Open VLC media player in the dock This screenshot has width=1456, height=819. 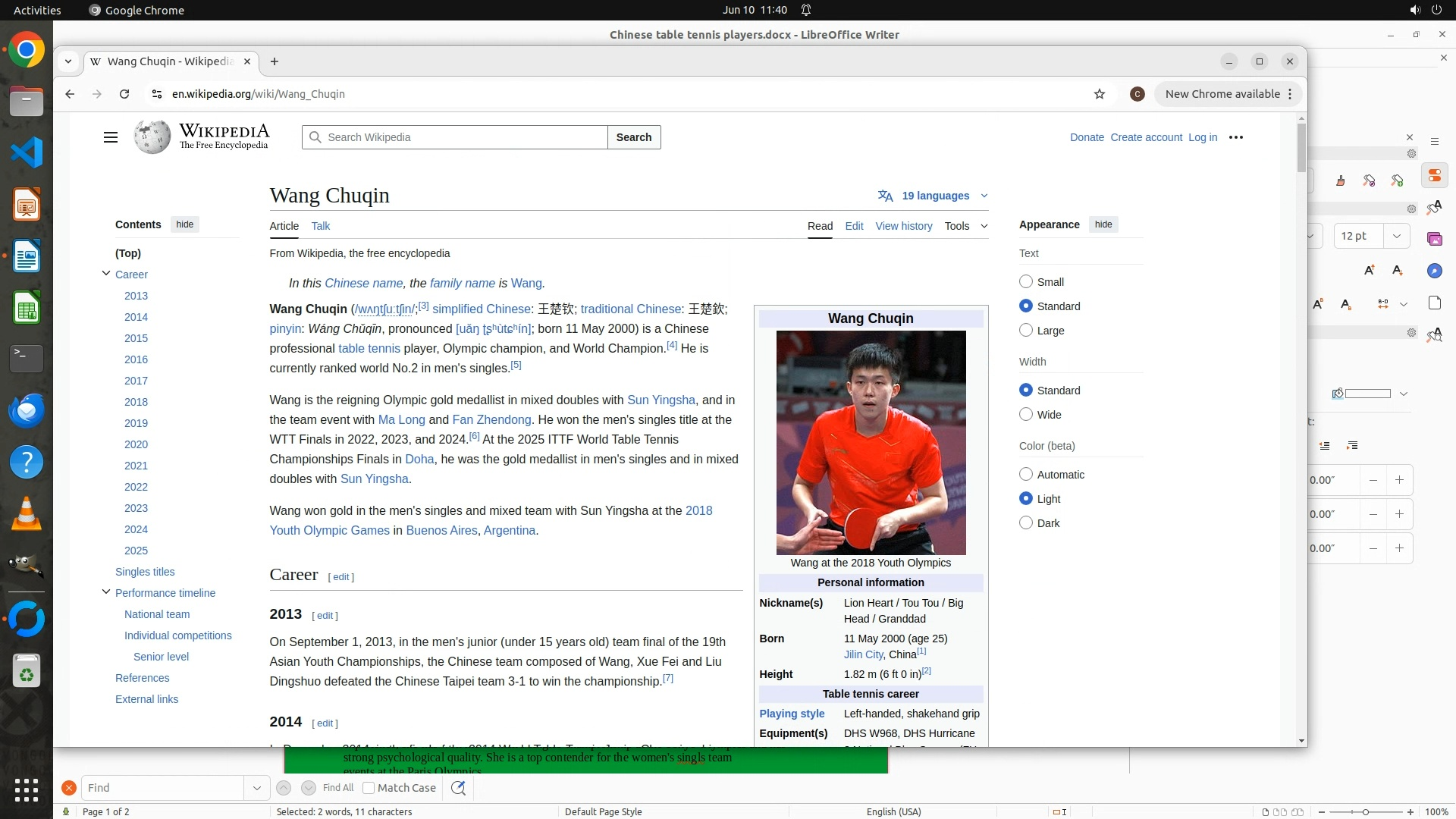tap(27, 513)
